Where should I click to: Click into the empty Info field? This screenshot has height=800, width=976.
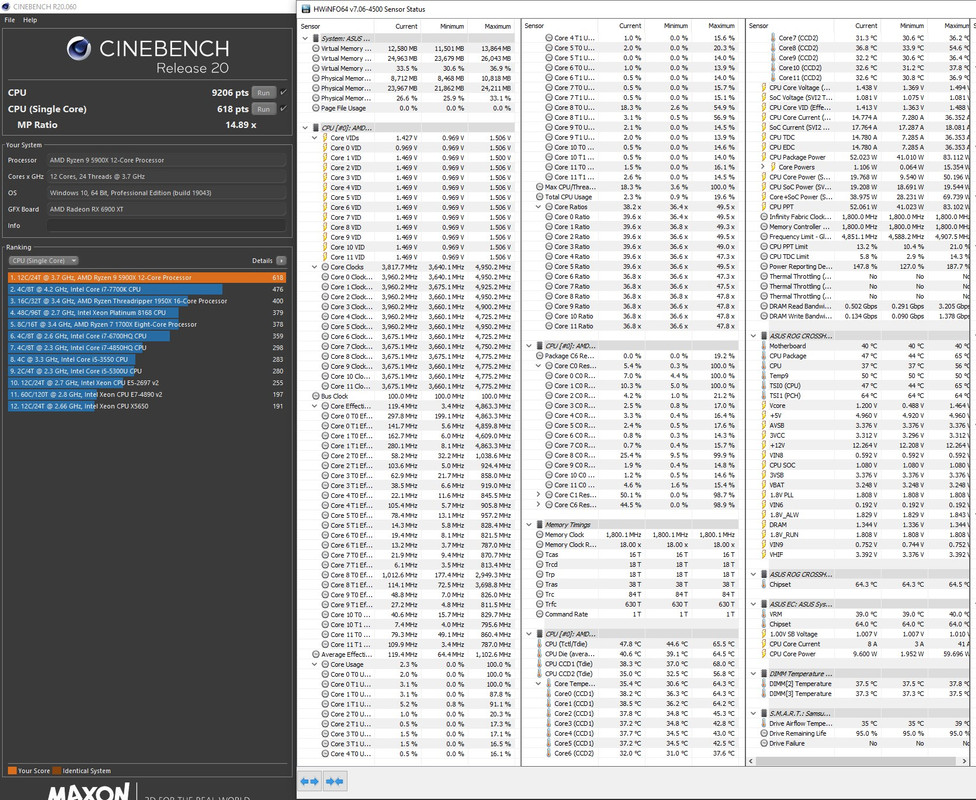click(166, 225)
